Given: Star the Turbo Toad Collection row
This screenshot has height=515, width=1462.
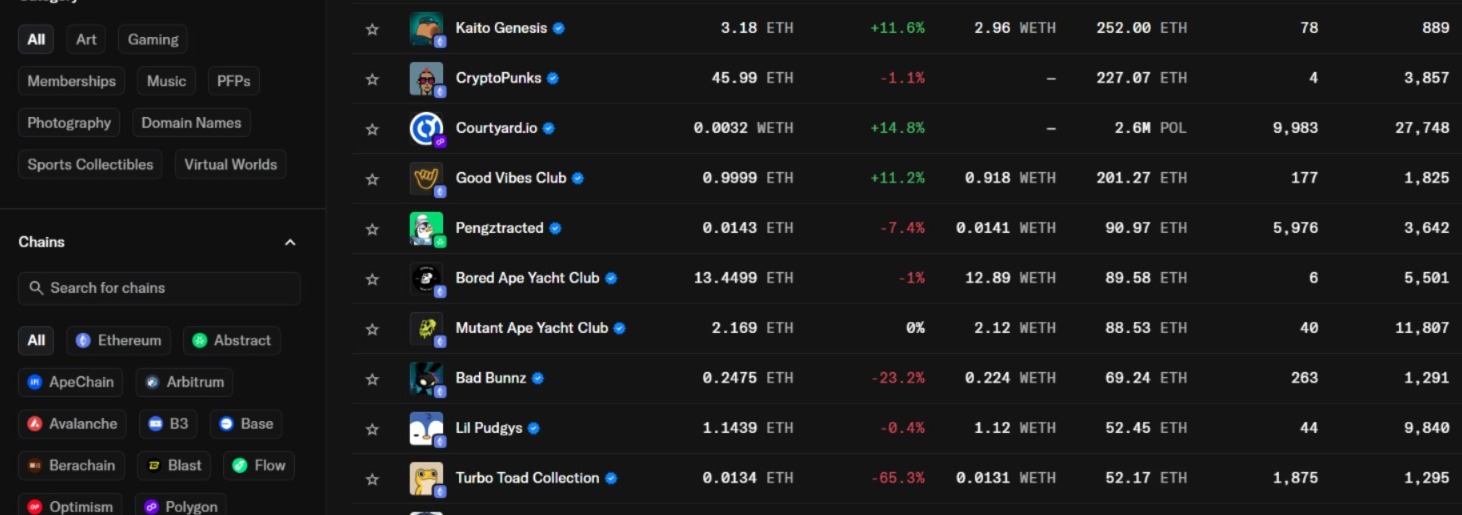Looking at the screenshot, I should pyautogui.click(x=372, y=479).
